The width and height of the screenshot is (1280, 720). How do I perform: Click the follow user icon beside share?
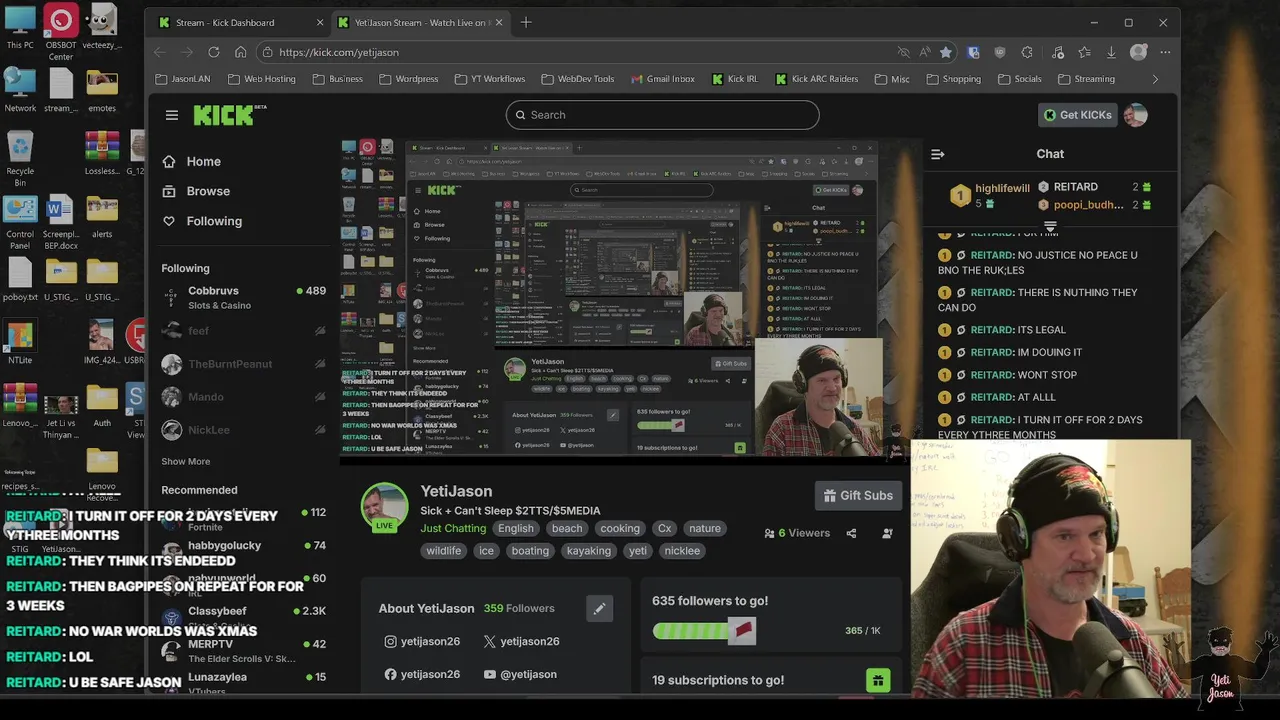tap(887, 533)
